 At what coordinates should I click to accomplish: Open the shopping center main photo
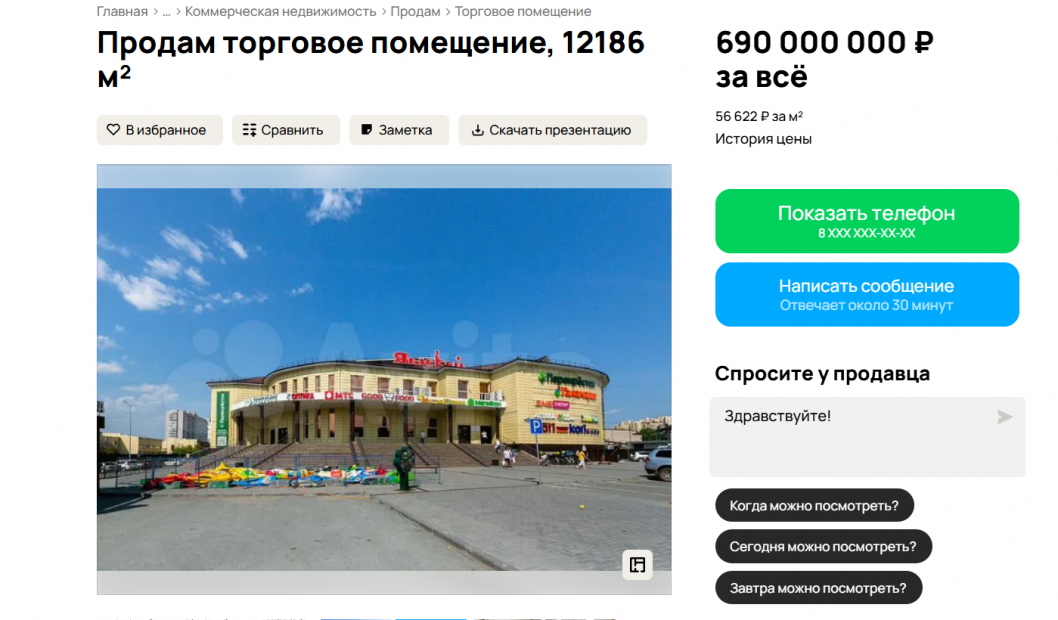384,379
